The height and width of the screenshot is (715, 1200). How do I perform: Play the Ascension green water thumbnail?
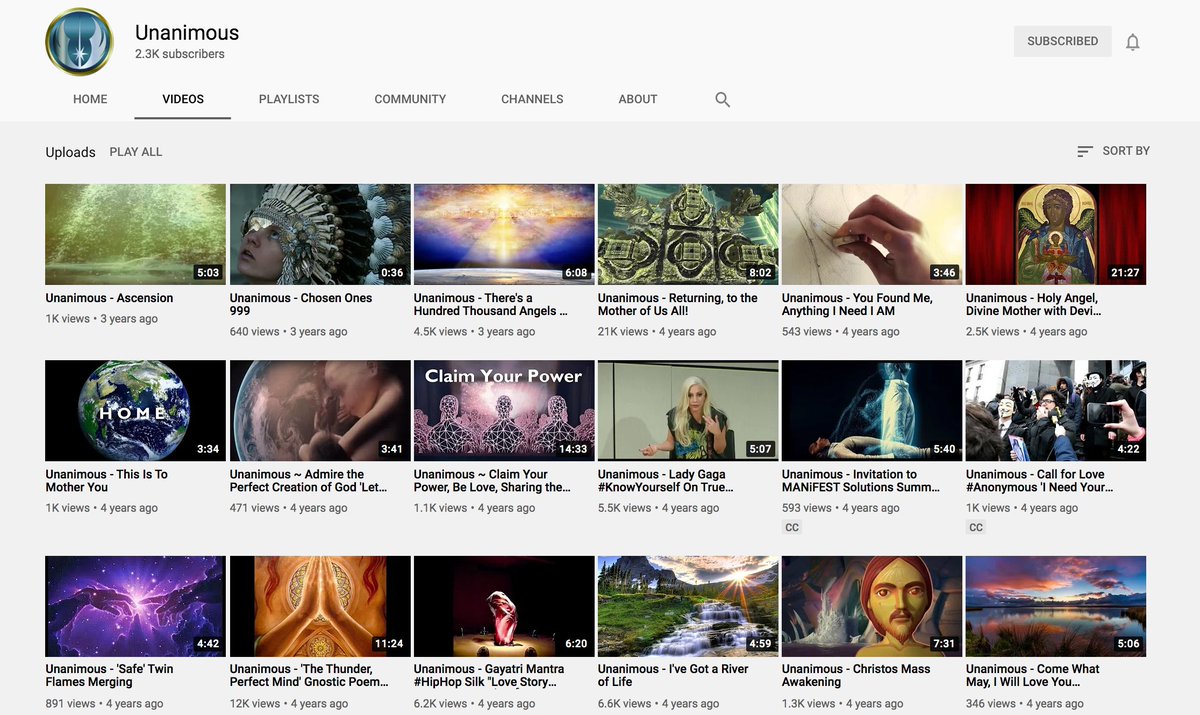[x=135, y=234]
